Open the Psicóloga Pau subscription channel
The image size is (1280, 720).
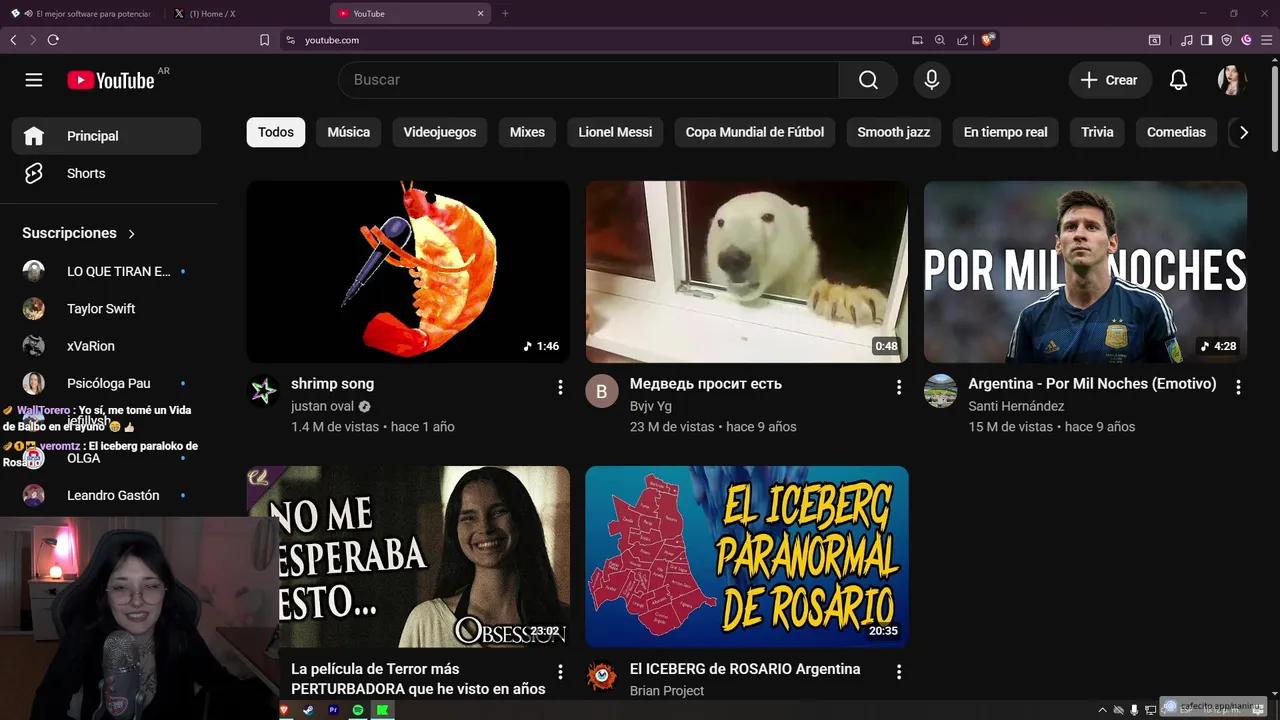click(106, 383)
